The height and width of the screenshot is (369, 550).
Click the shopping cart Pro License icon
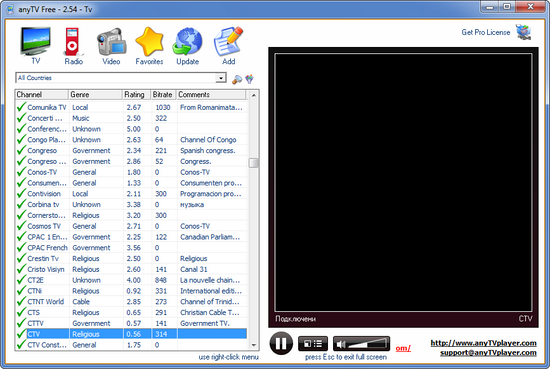point(524,32)
